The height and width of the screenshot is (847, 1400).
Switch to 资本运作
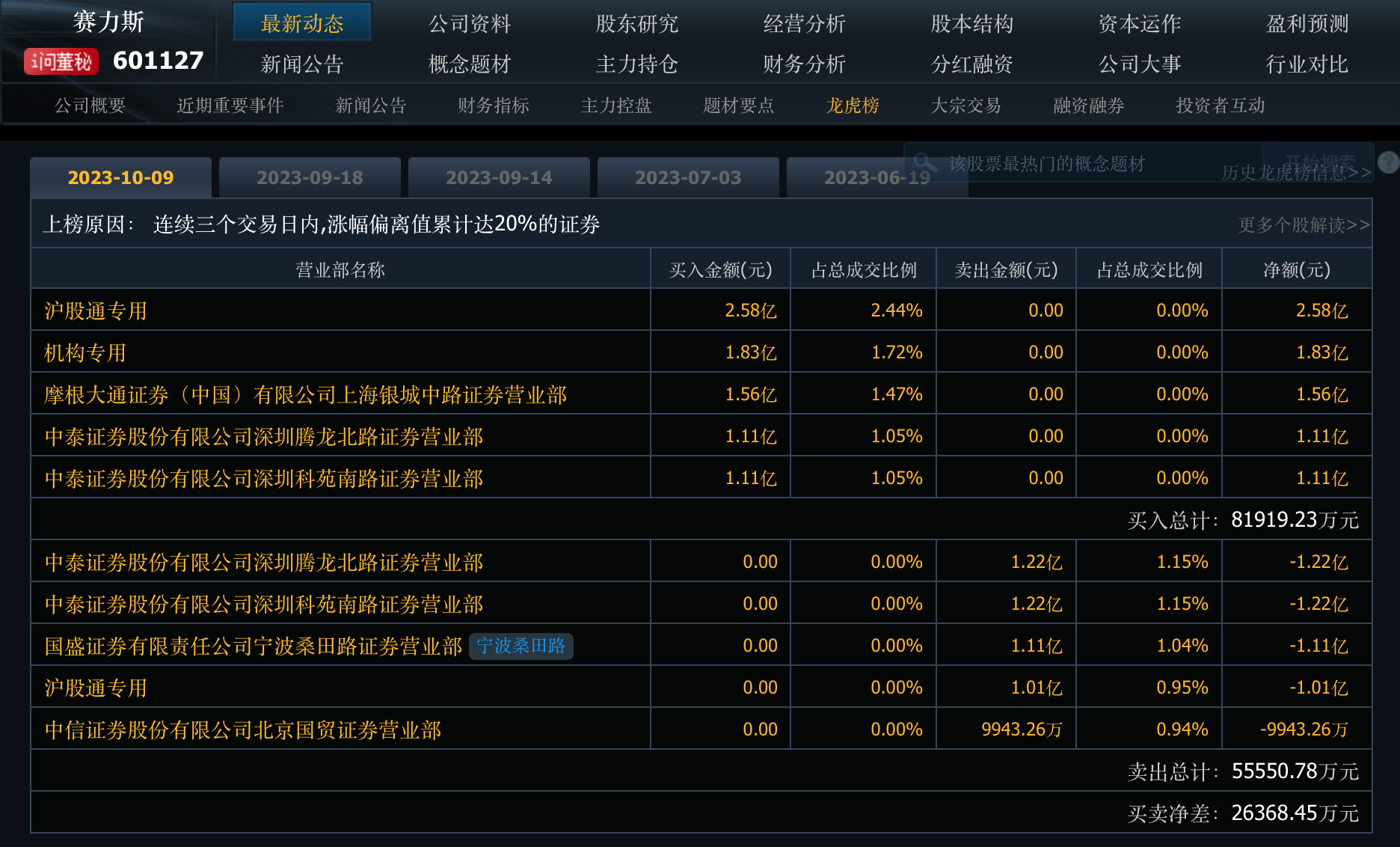pyautogui.click(x=1140, y=23)
